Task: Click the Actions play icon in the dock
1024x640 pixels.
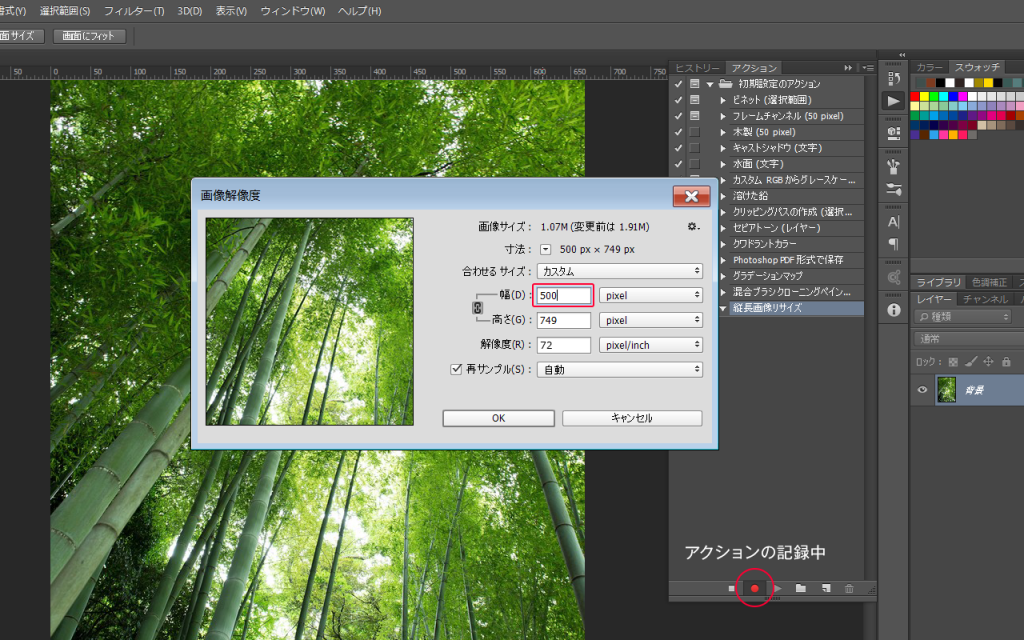Action: click(x=893, y=101)
